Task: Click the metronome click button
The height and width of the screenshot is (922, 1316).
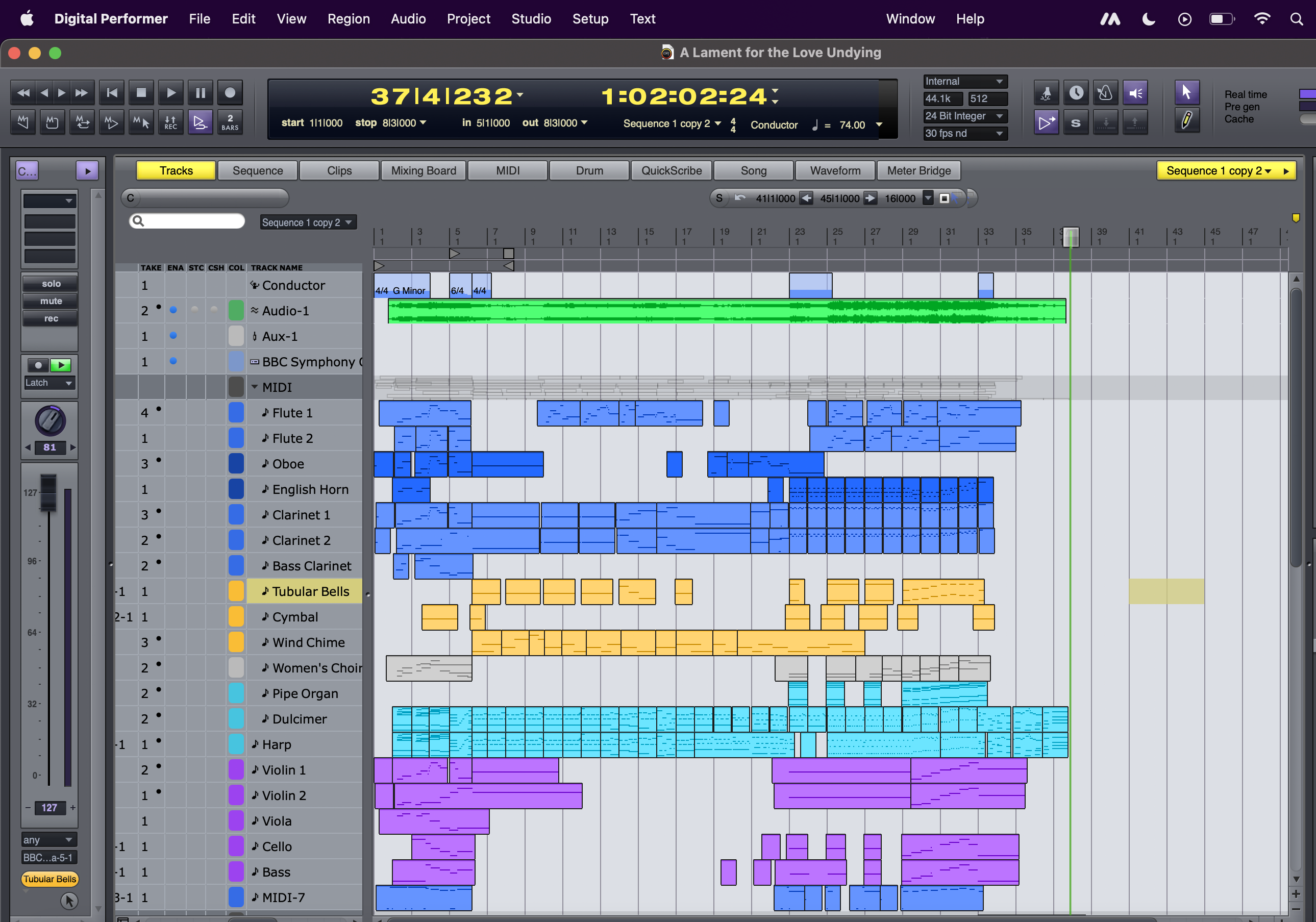Action: (x=1105, y=93)
